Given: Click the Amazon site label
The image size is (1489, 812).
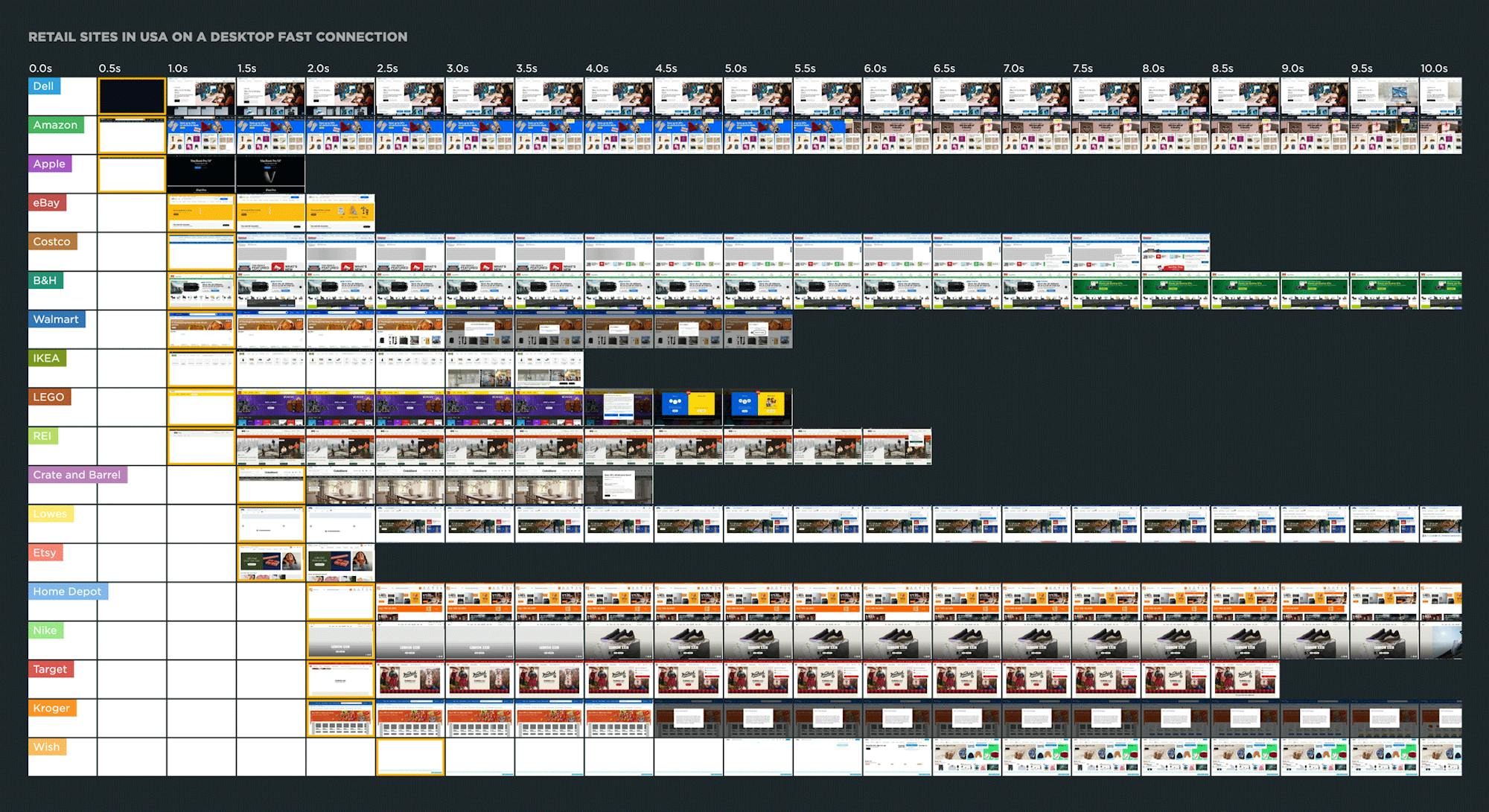Looking at the screenshot, I should pos(55,125).
